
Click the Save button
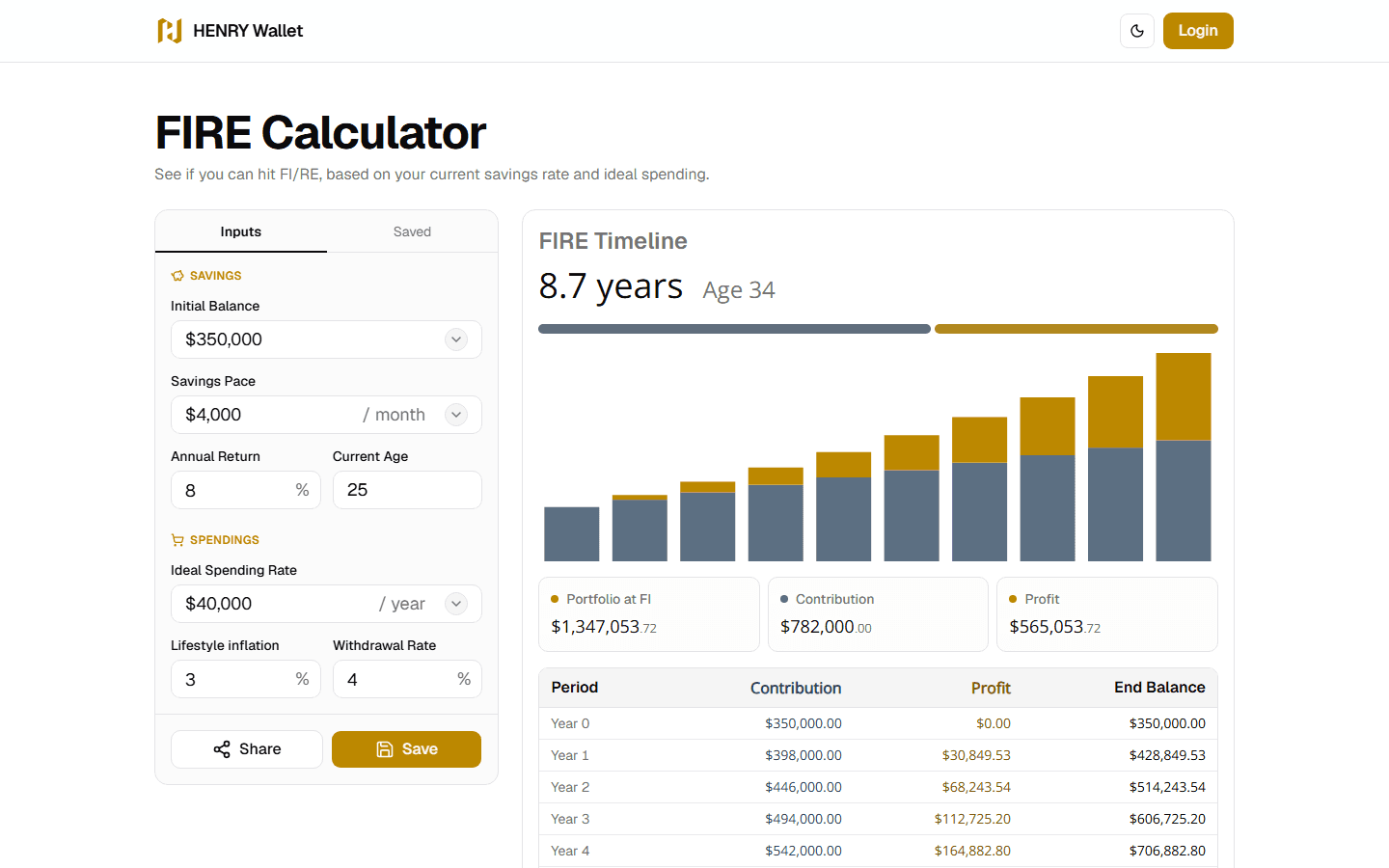(406, 749)
